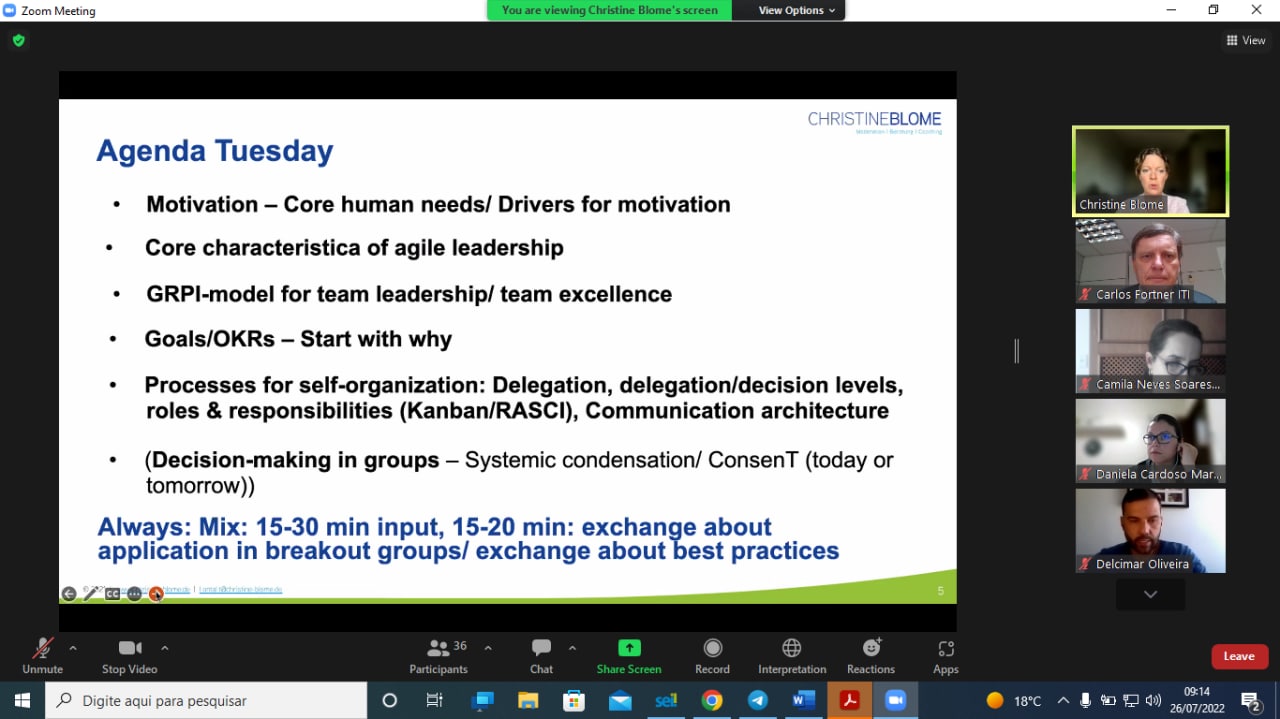The image size is (1280, 719).
Task: Collapse the participant video strip
Action: pyautogui.click(x=1149, y=593)
